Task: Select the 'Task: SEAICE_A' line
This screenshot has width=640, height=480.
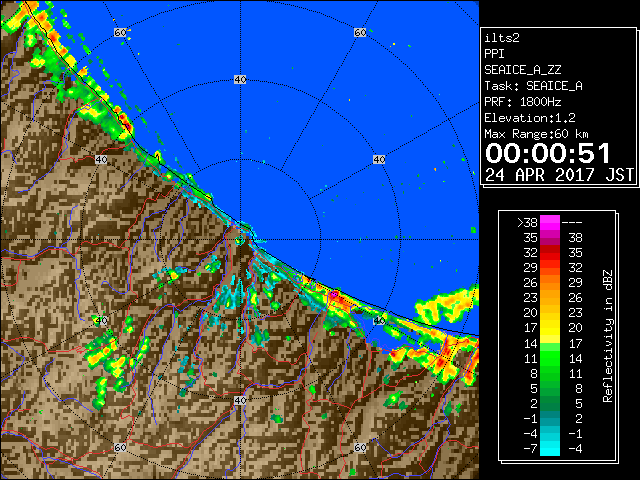Action: pos(533,86)
